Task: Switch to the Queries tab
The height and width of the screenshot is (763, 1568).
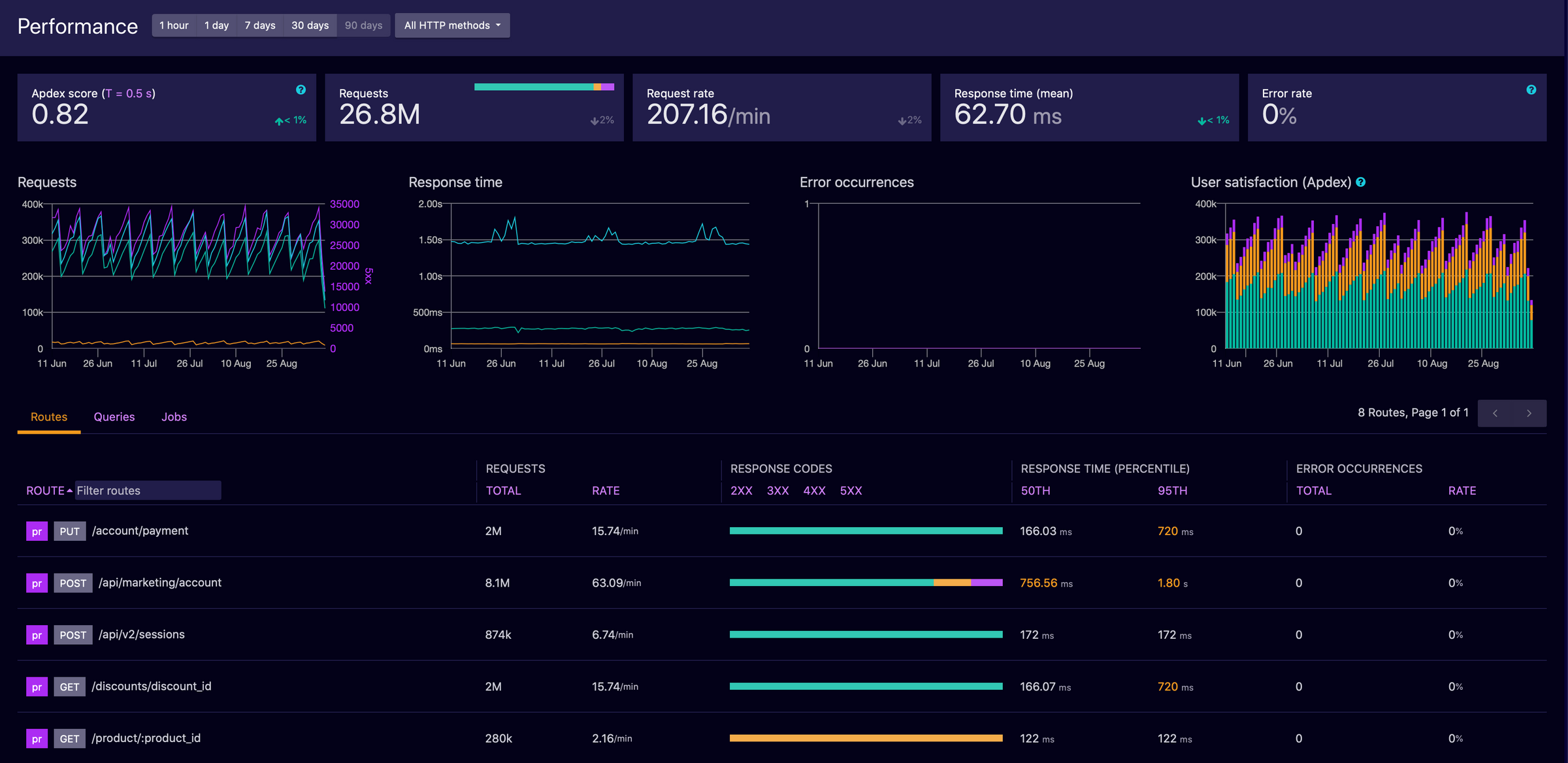Action: tap(114, 417)
